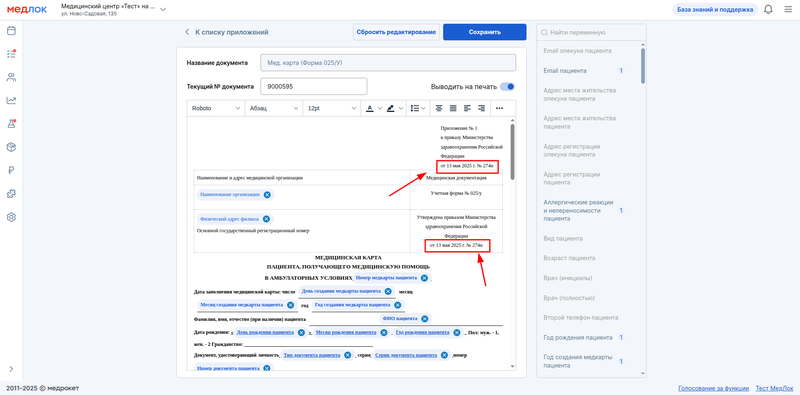
Task: Open the laboratory flask icon in sidebar
Action: (x=11, y=124)
